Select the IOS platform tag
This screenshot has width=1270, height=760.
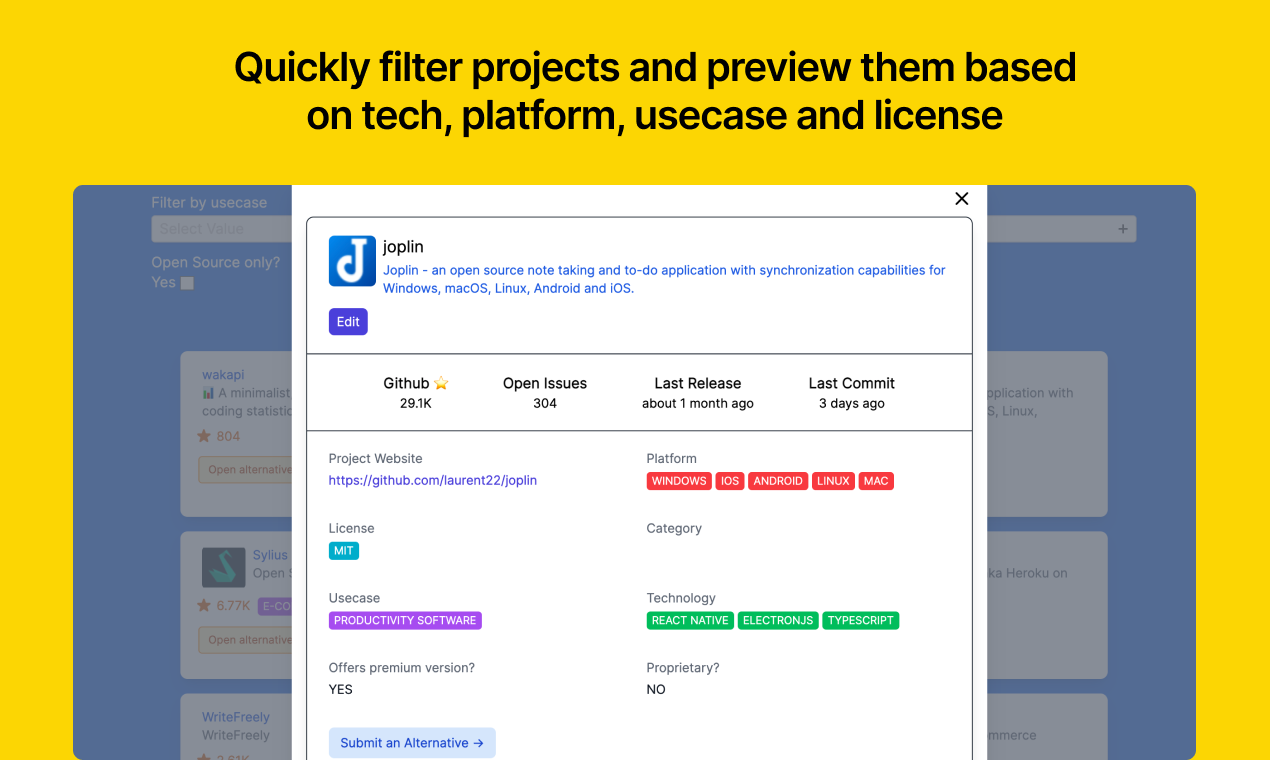point(730,481)
